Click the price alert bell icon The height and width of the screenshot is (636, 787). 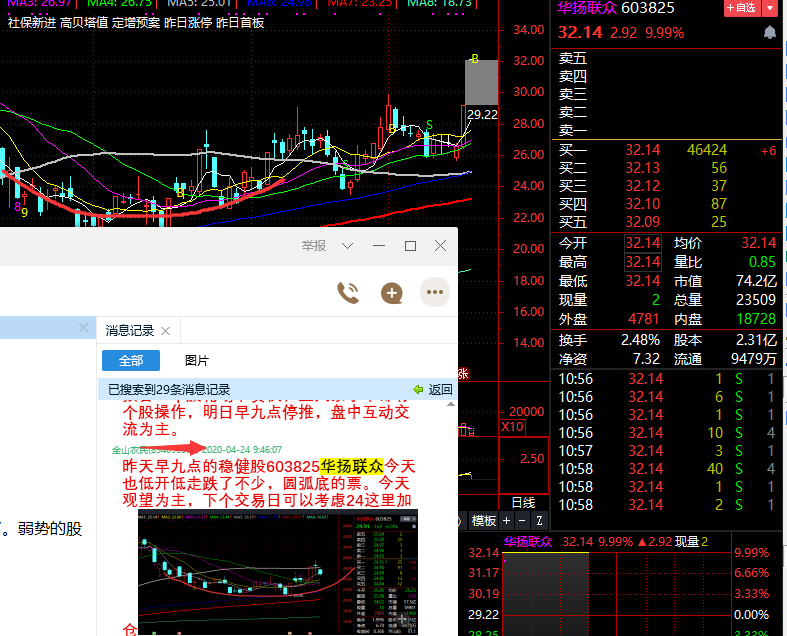tap(769, 33)
